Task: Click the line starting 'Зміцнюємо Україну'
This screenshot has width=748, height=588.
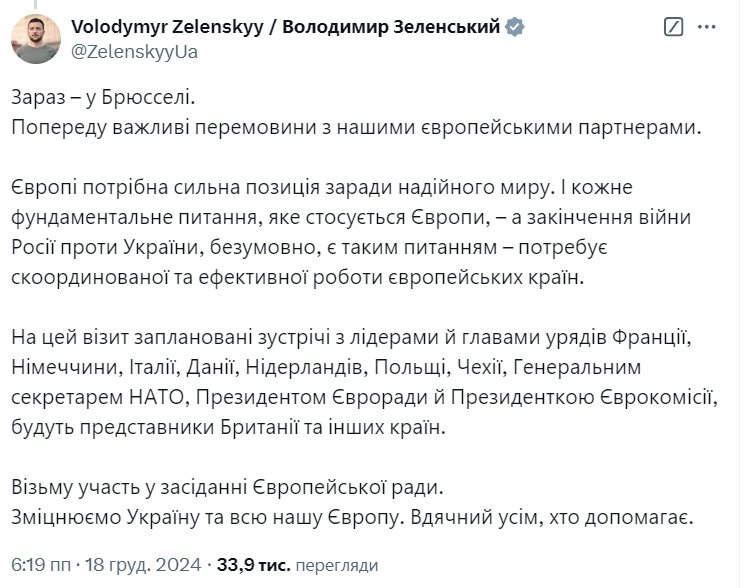Action: click(352, 517)
